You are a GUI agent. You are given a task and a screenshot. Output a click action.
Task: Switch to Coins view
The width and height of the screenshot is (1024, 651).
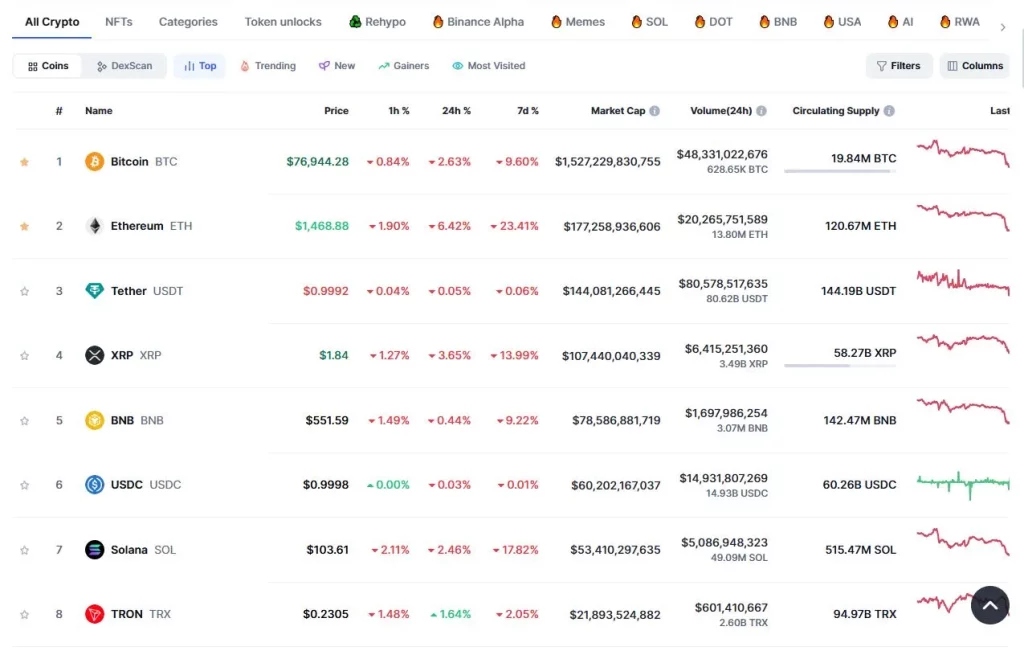48,66
